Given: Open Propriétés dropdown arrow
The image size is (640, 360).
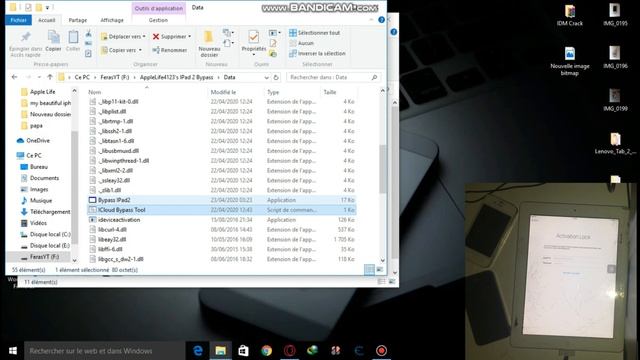Looking at the screenshot, I should 253,55.
